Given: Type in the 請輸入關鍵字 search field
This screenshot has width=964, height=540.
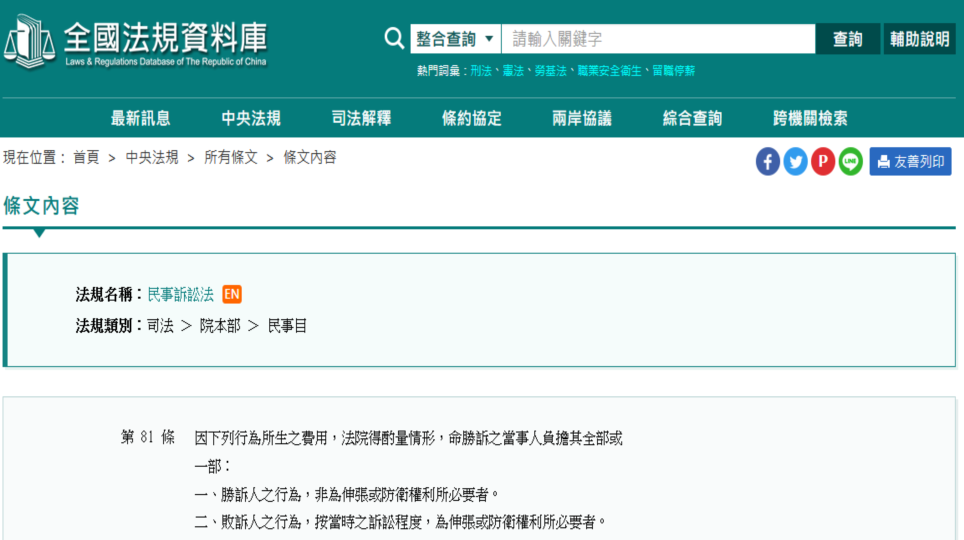Looking at the screenshot, I should point(658,39).
